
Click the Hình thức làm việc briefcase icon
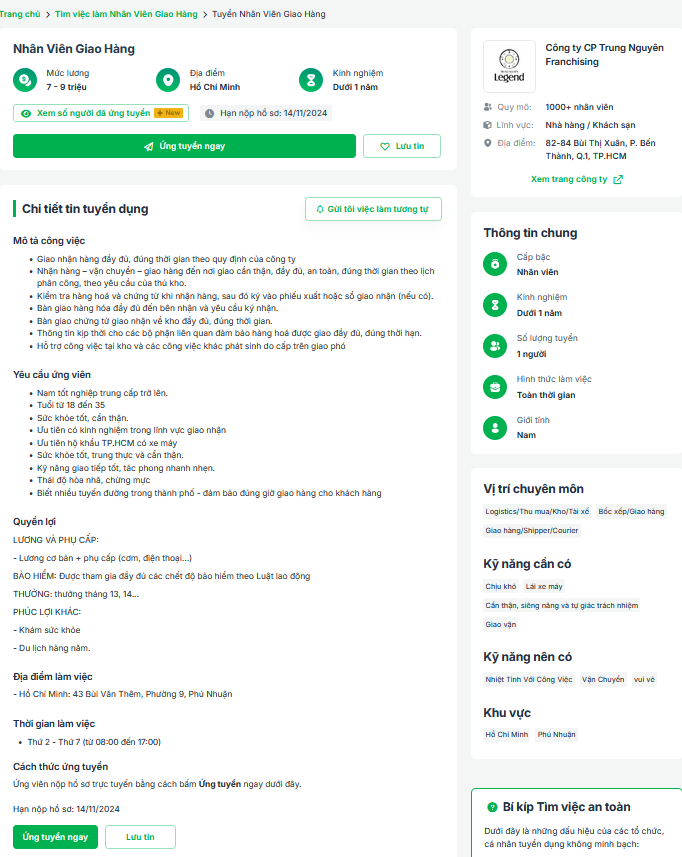[x=495, y=387]
